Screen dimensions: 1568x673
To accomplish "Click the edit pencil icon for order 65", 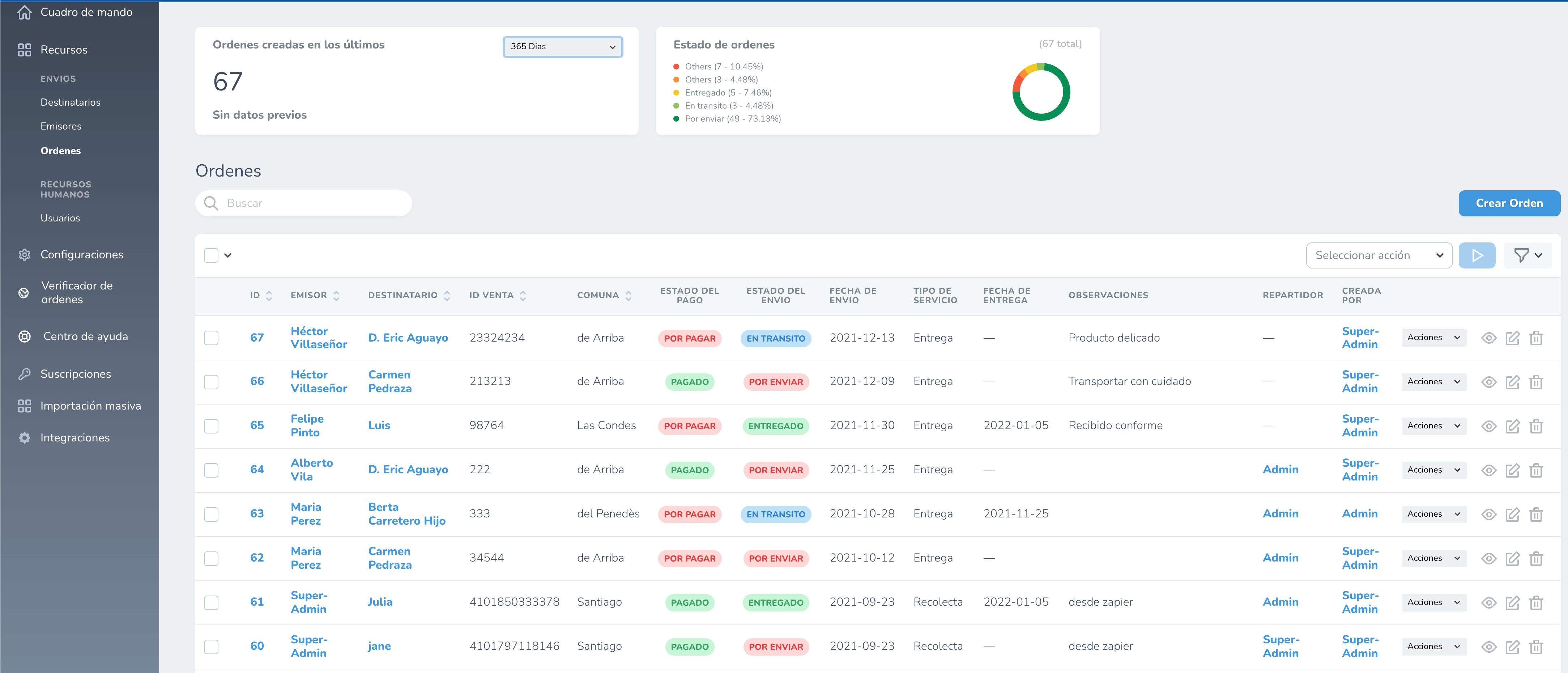I will coord(1512,426).
